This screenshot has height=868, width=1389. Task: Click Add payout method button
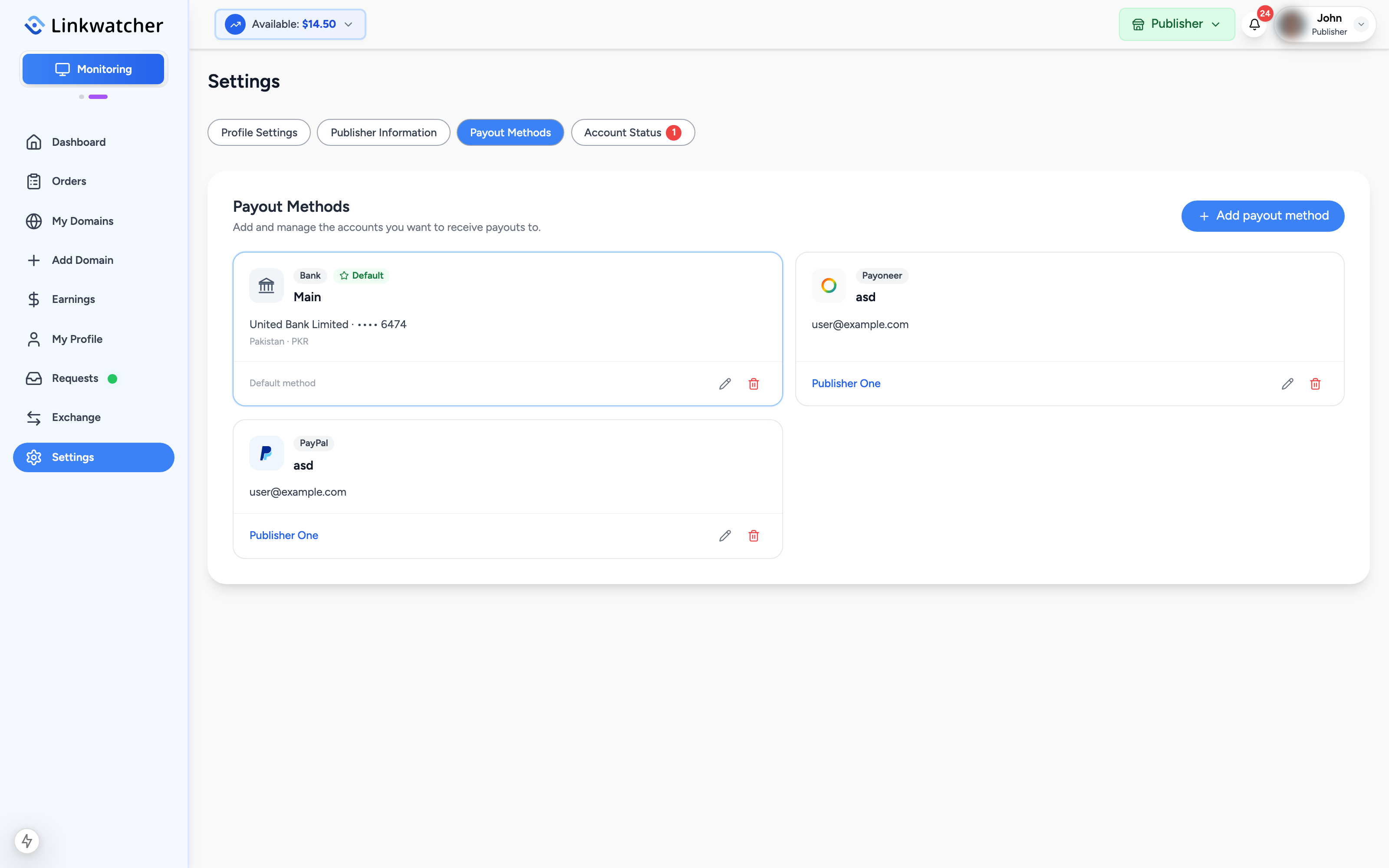tap(1262, 216)
